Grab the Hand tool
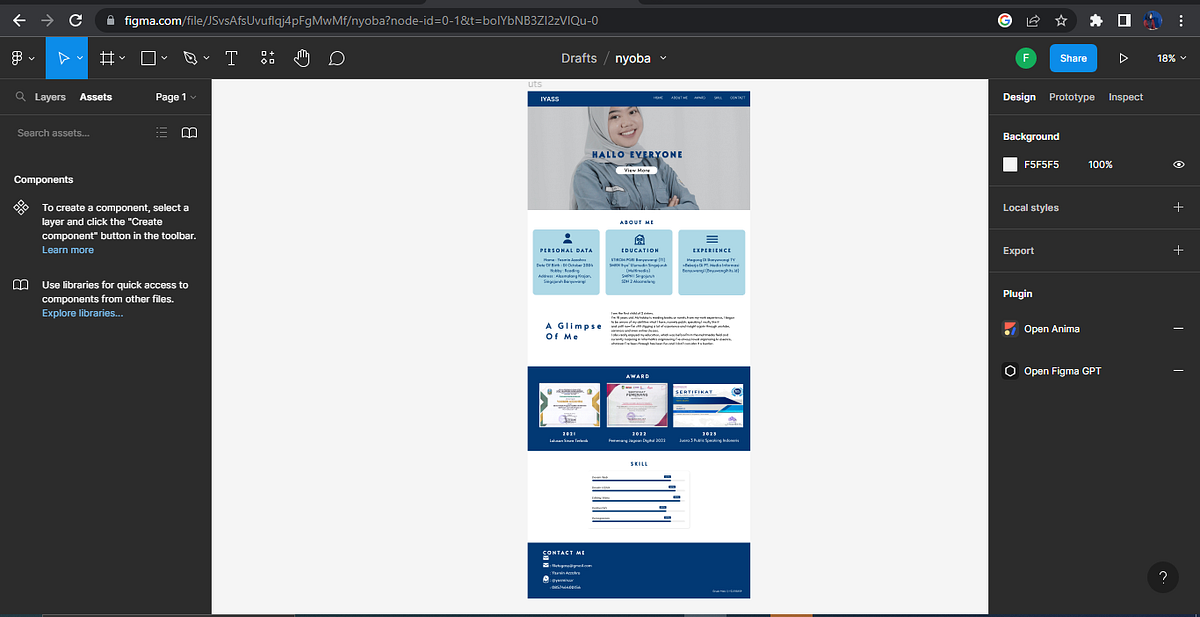The width and height of the screenshot is (1200, 617). point(302,57)
